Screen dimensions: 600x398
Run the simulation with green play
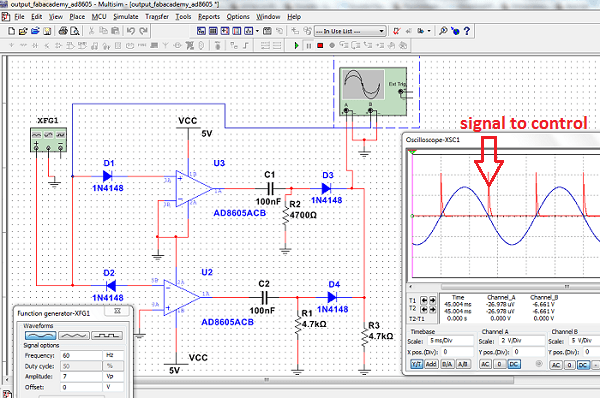pos(297,46)
